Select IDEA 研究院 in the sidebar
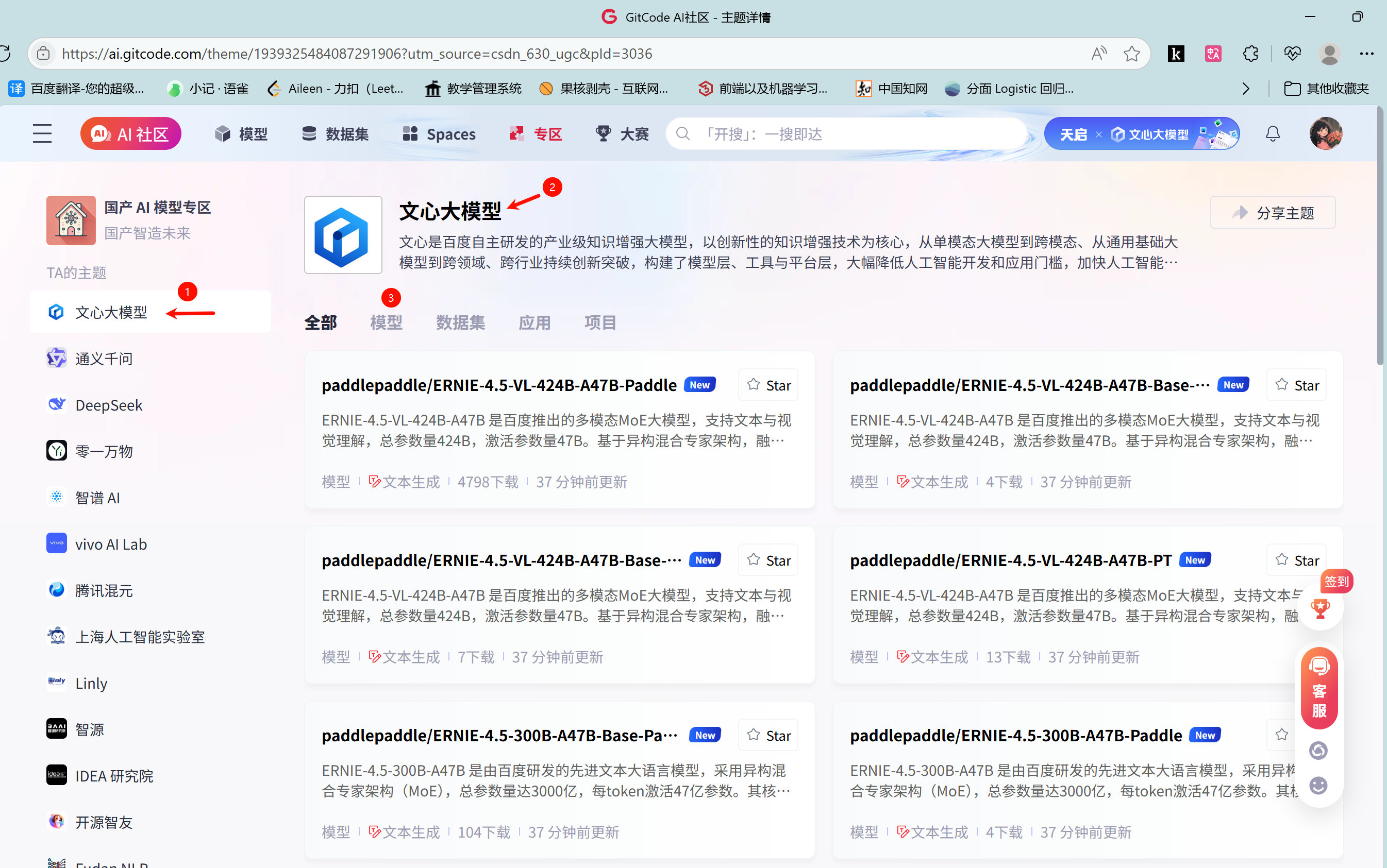Screen dimensions: 1387x868 [151, 776]
